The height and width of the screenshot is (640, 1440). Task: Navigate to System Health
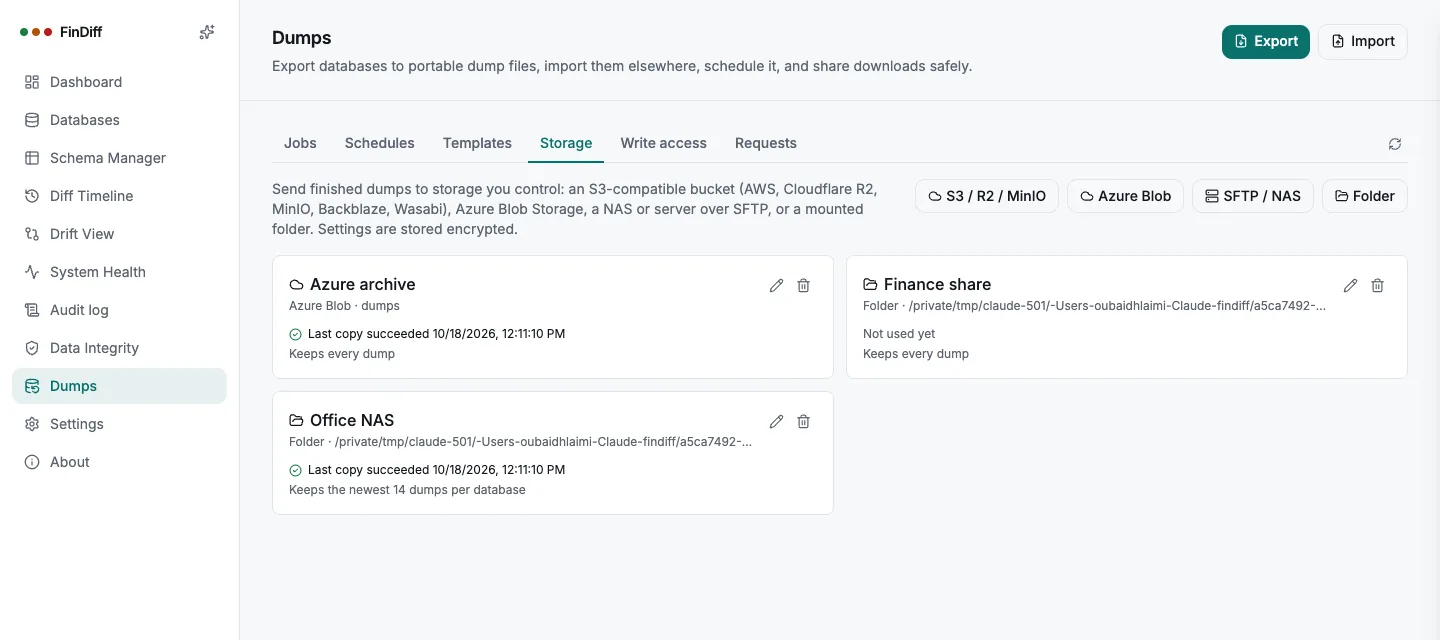[119, 272]
